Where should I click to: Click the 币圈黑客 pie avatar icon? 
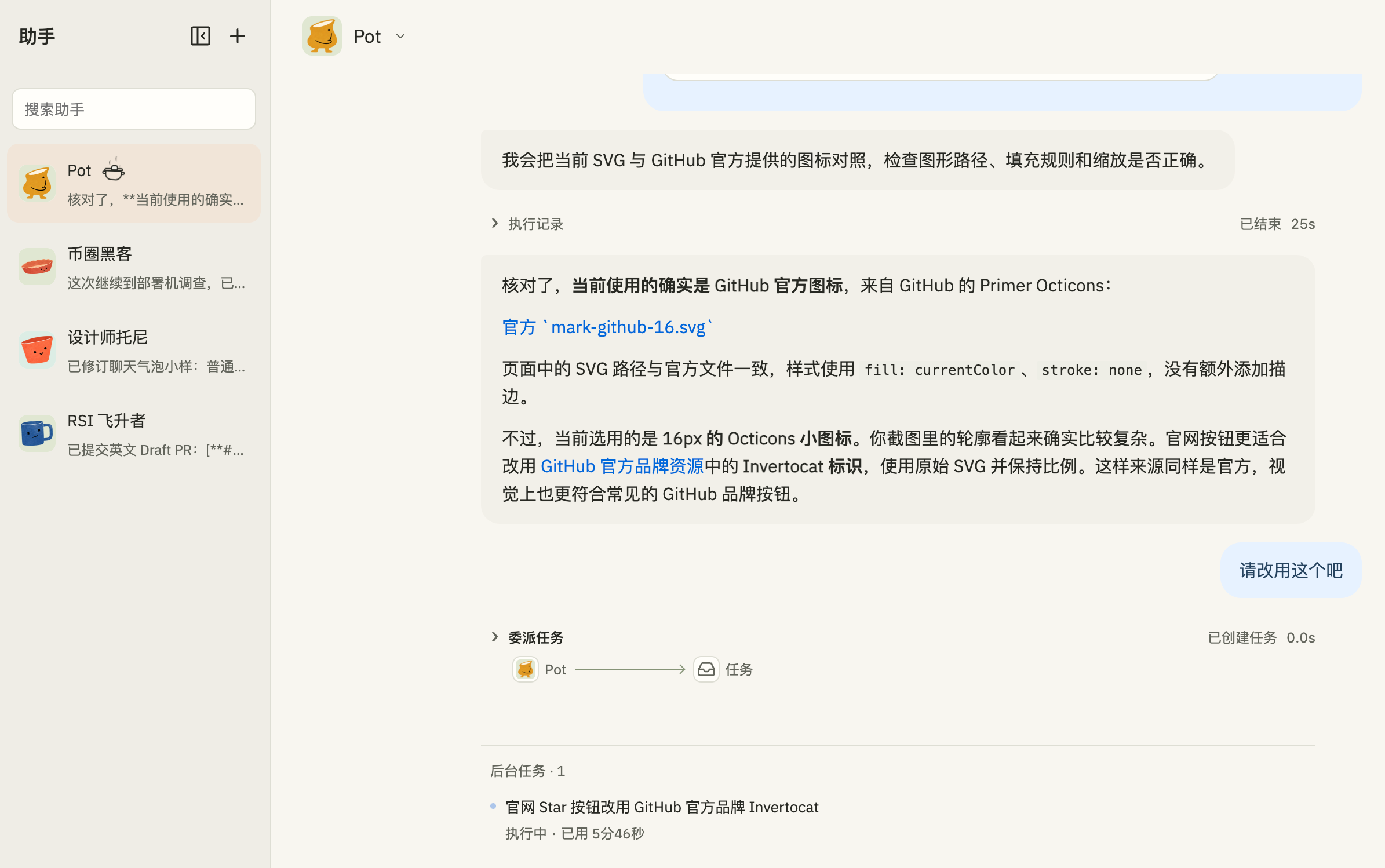37,267
